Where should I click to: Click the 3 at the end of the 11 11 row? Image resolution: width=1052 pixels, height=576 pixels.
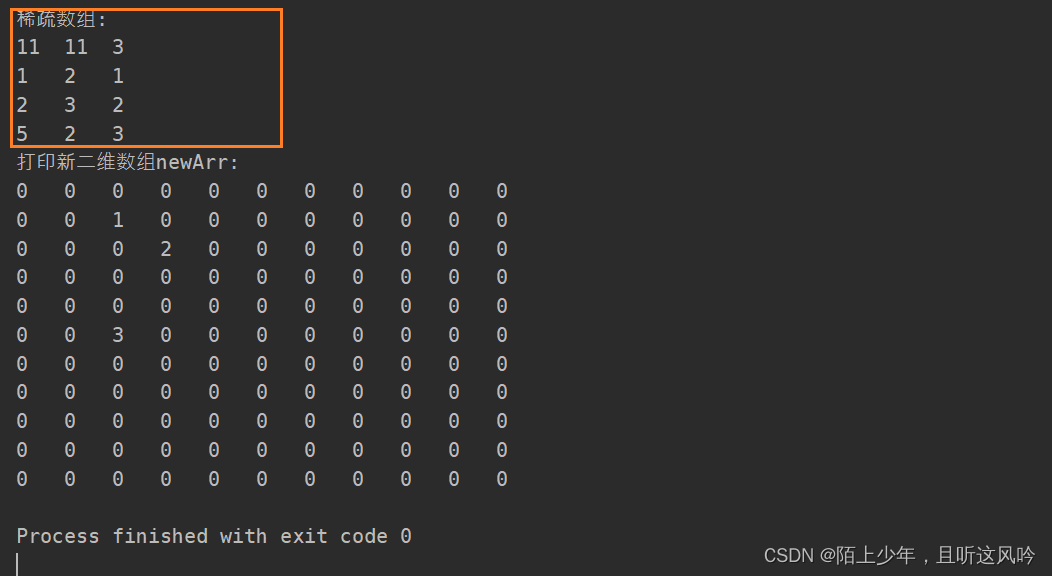coord(118,47)
